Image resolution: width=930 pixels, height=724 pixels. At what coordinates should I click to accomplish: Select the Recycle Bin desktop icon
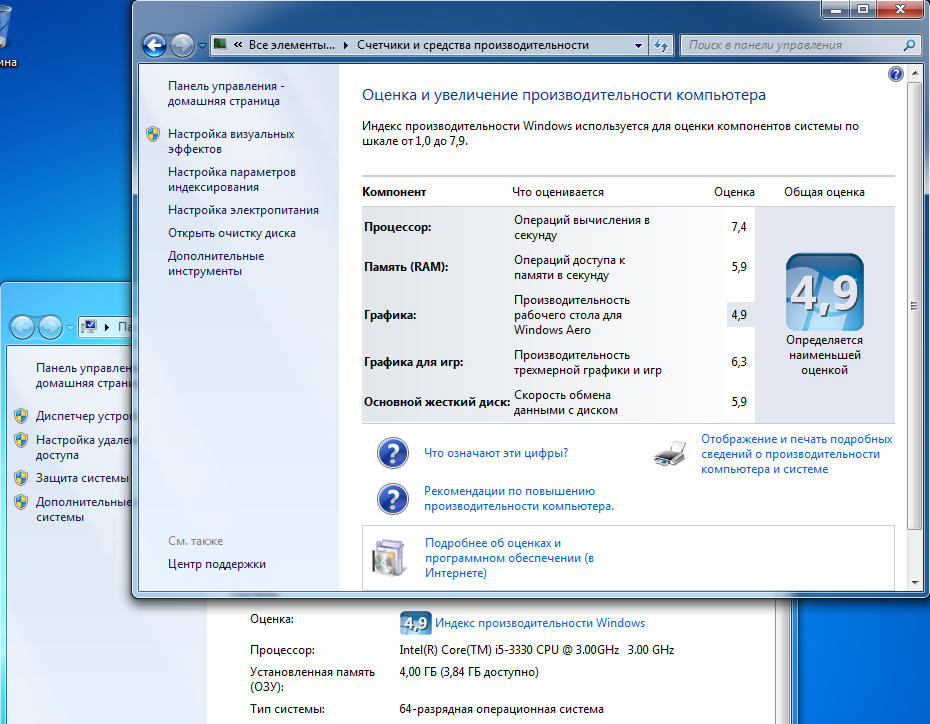click(4, 34)
